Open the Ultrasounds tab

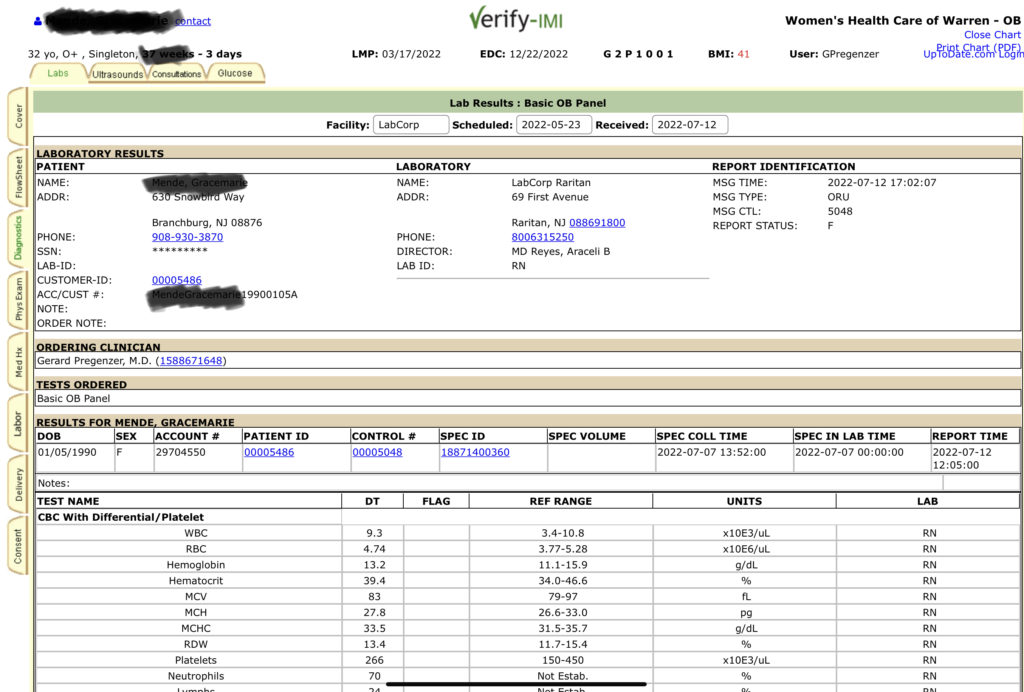[118, 74]
